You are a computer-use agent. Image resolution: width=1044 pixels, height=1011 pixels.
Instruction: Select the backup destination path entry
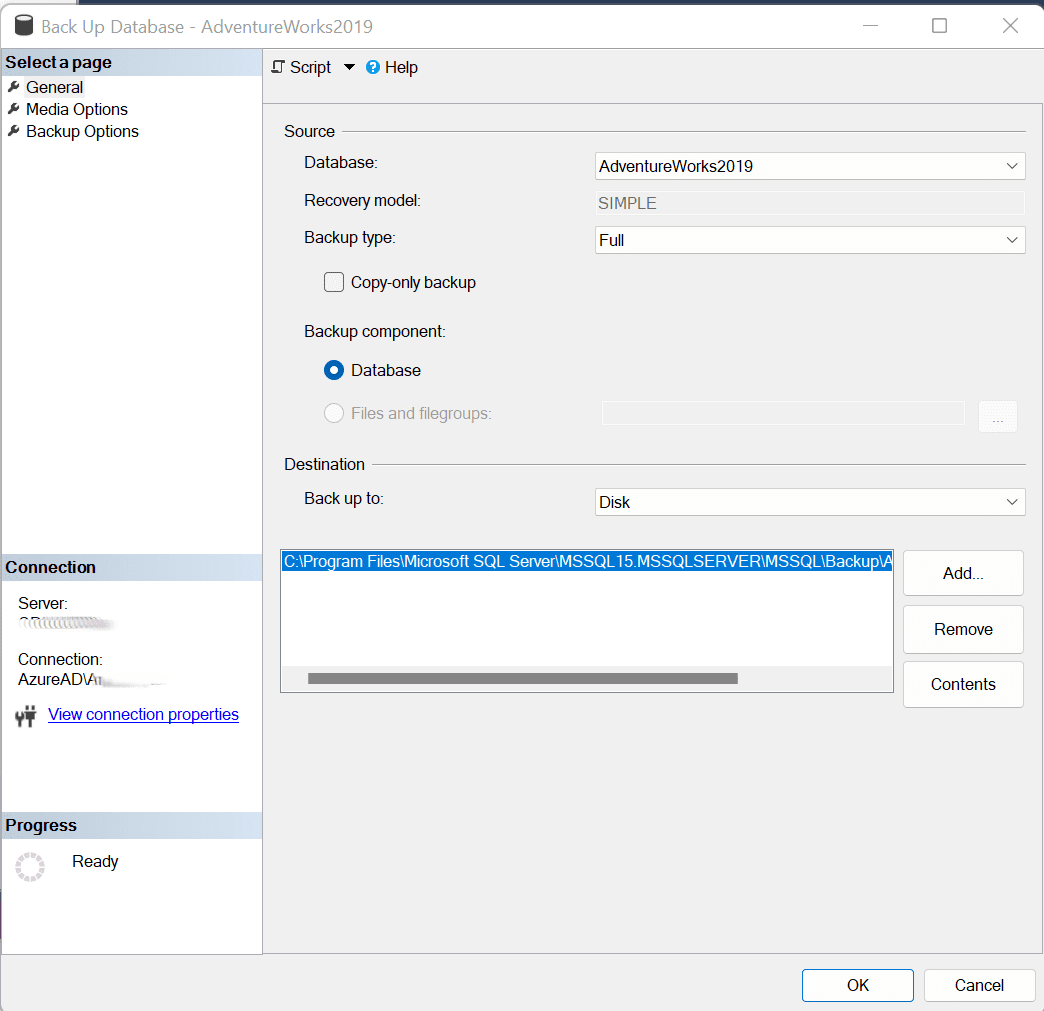click(x=587, y=561)
